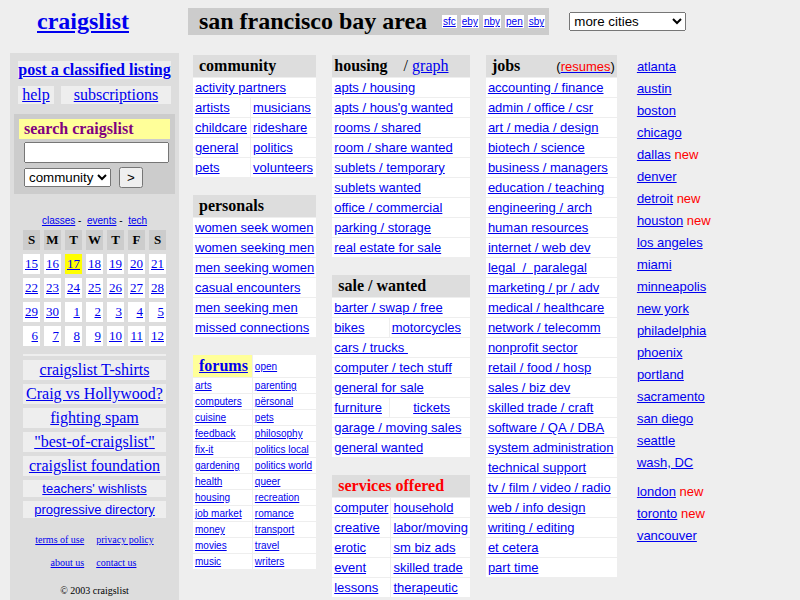
Task: Open accounting / finance jobs
Action: (x=545, y=88)
